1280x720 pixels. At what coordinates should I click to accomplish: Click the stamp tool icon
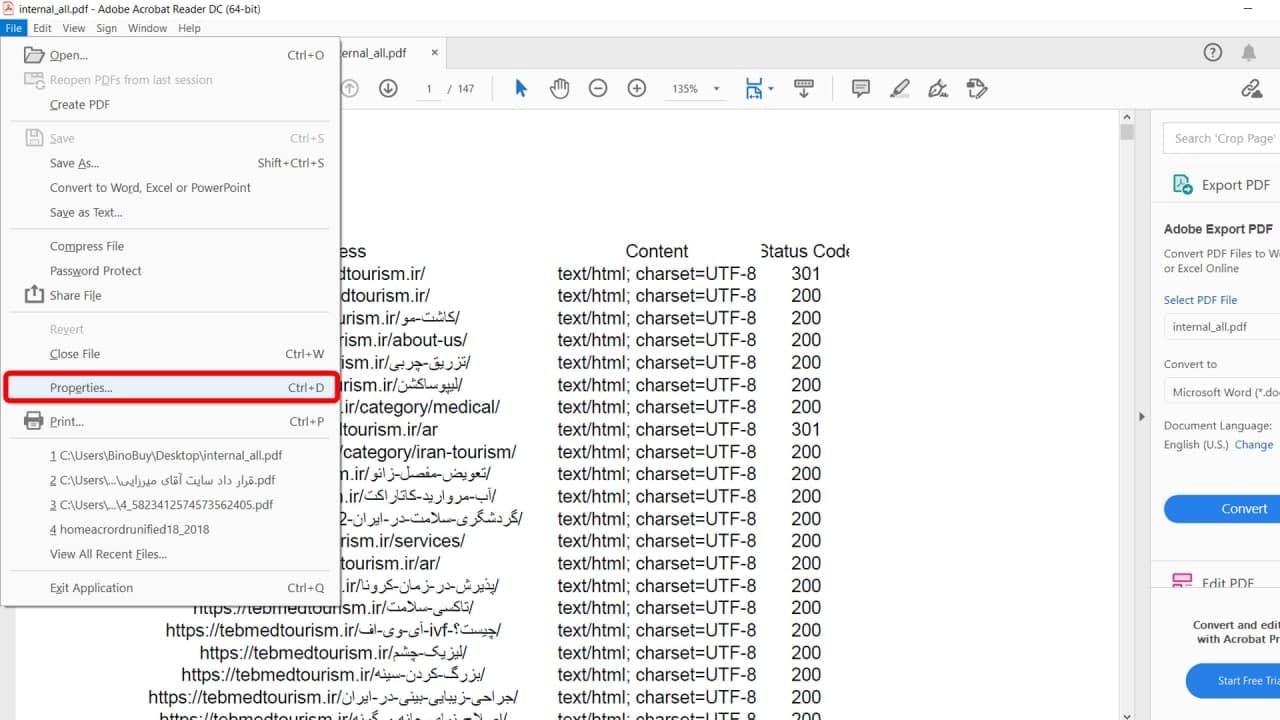977,88
